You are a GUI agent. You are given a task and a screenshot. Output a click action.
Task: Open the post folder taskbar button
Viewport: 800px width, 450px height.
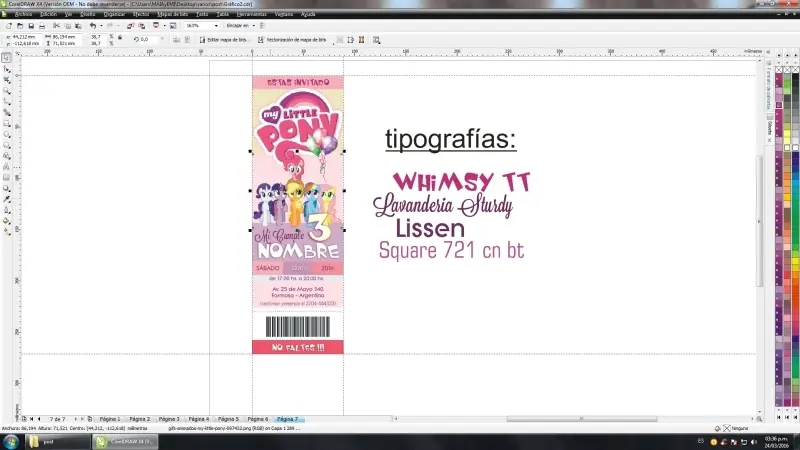[57, 441]
